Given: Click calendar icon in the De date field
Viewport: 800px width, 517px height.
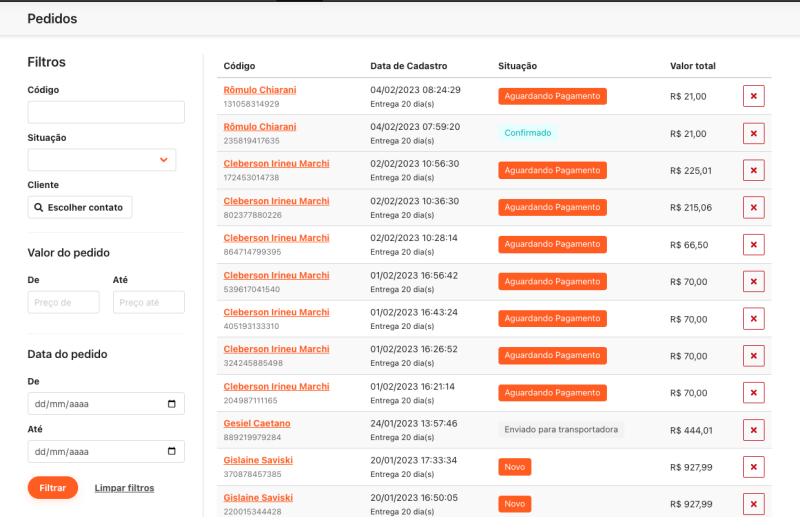Looking at the screenshot, I should tap(171, 404).
